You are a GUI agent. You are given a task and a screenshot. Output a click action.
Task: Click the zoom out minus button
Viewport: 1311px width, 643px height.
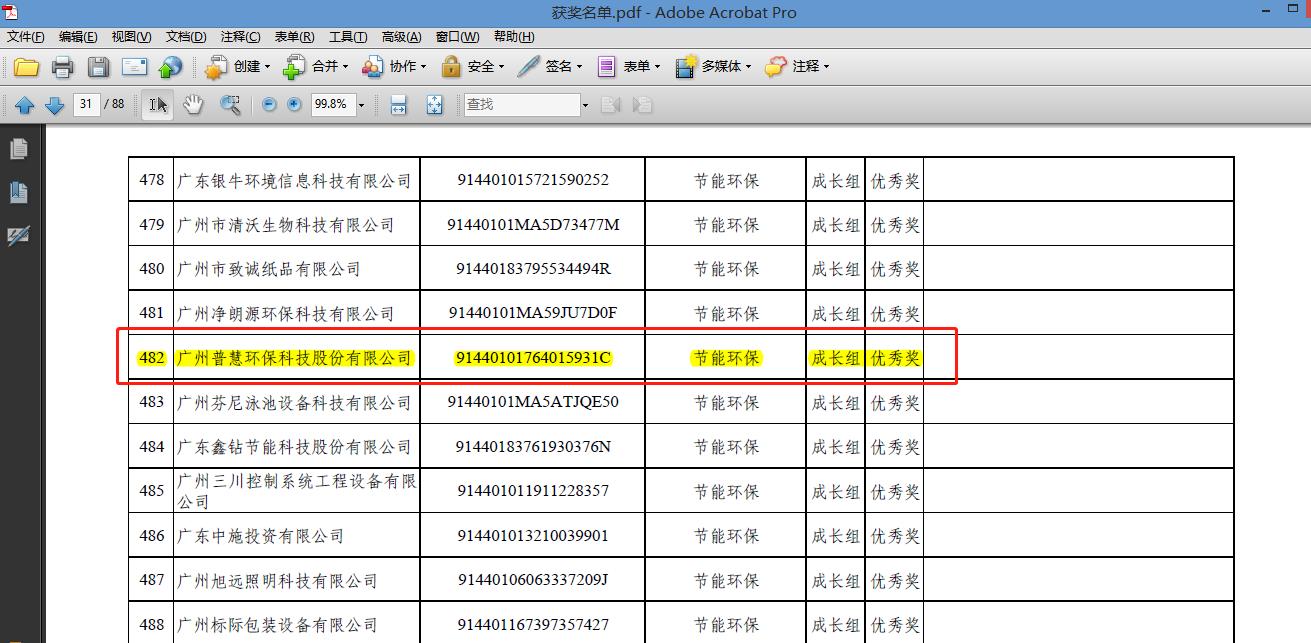[269, 104]
